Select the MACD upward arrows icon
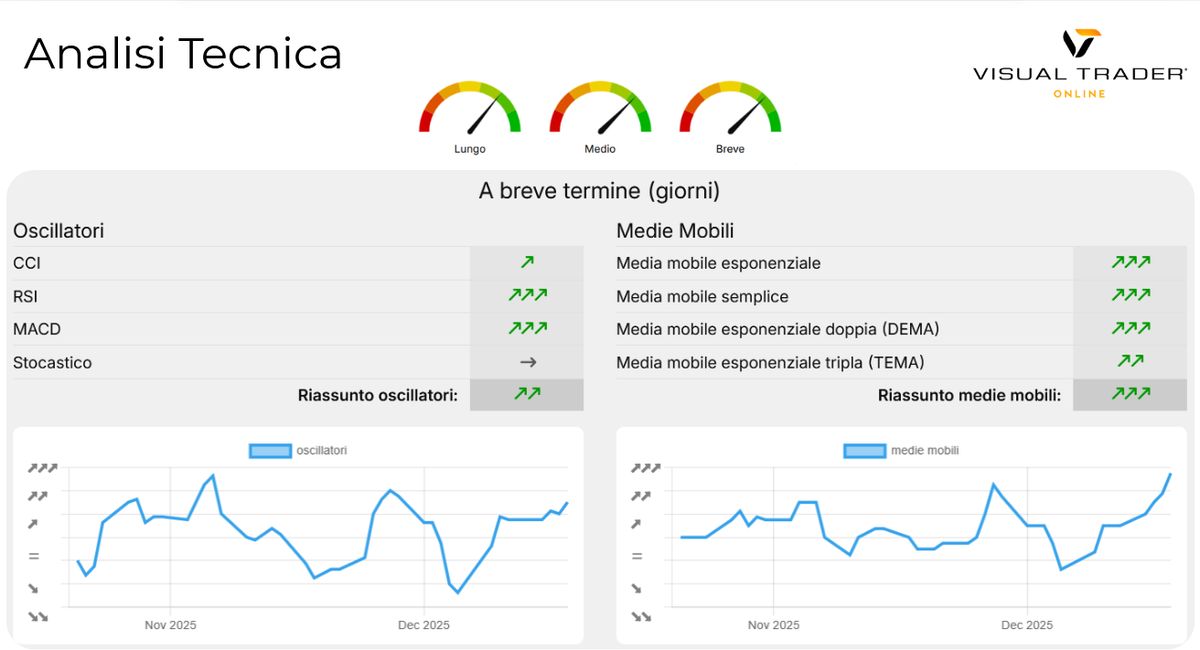 point(527,328)
